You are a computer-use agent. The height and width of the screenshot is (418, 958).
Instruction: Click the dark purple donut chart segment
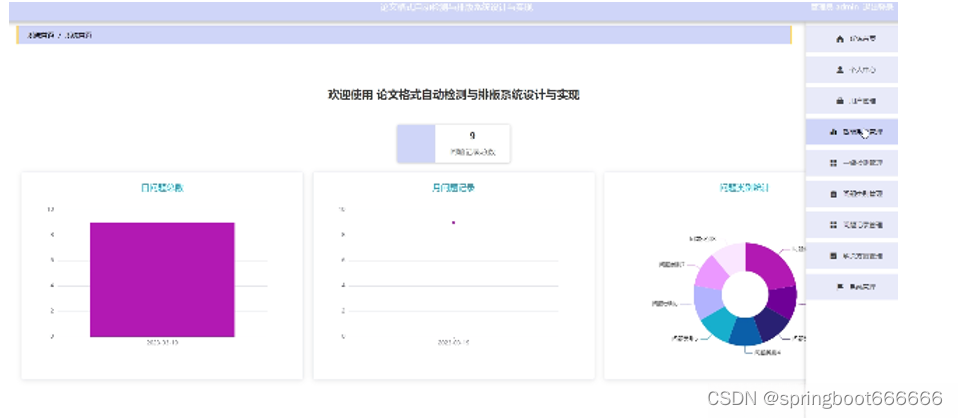(x=784, y=303)
